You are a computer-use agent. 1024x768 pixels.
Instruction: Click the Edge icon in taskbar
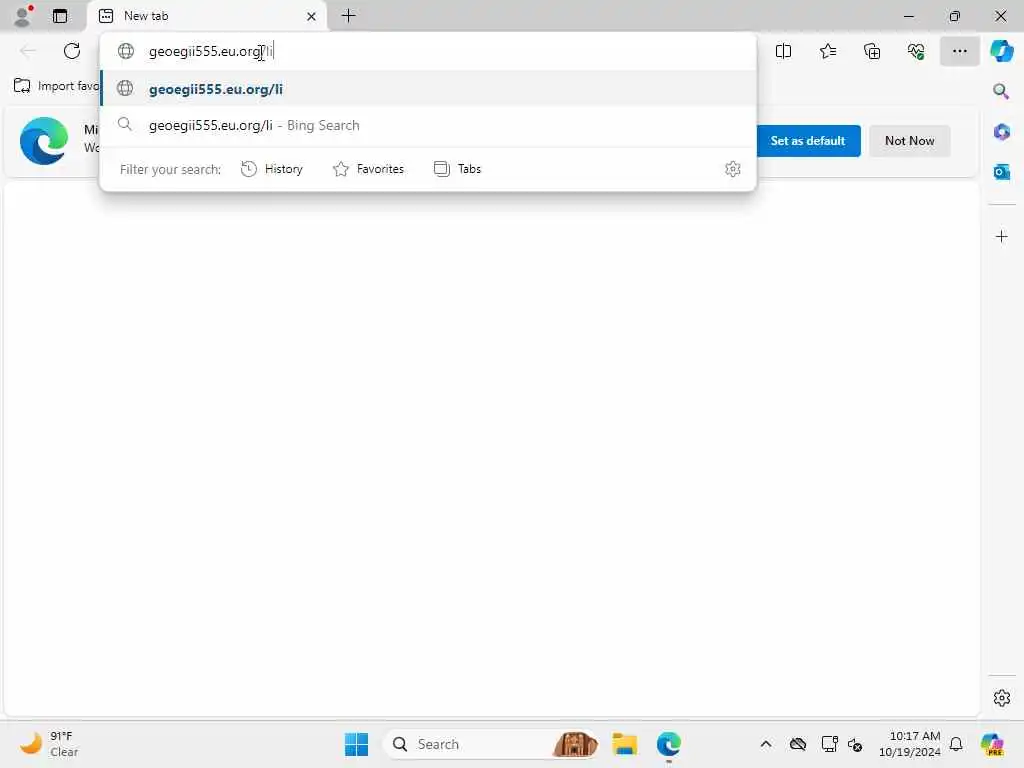click(668, 744)
